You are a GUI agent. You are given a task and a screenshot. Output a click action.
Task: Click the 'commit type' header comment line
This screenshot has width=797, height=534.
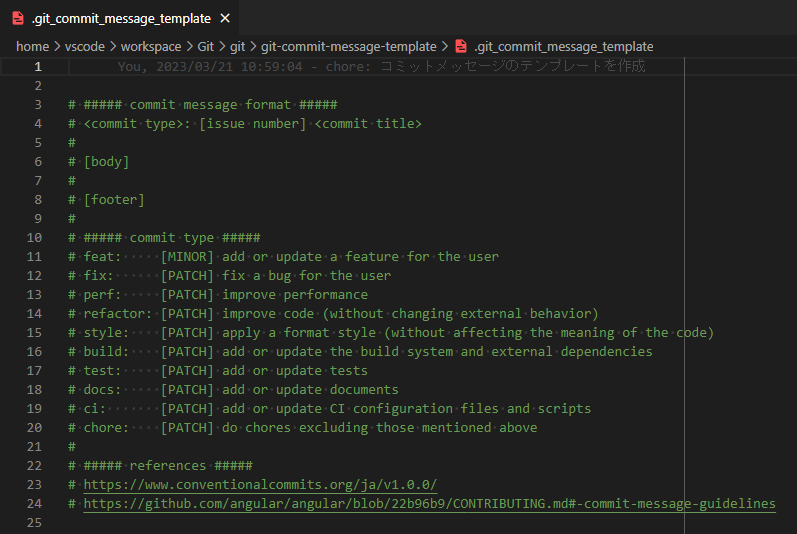[164, 238]
